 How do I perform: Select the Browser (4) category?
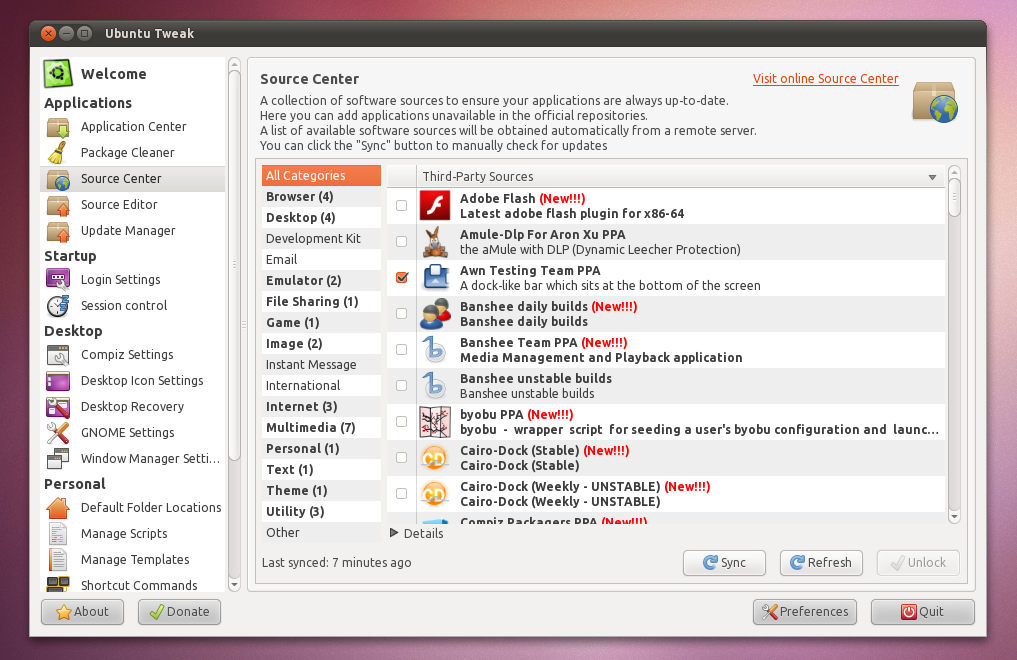pyautogui.click(x=321, y=196)
